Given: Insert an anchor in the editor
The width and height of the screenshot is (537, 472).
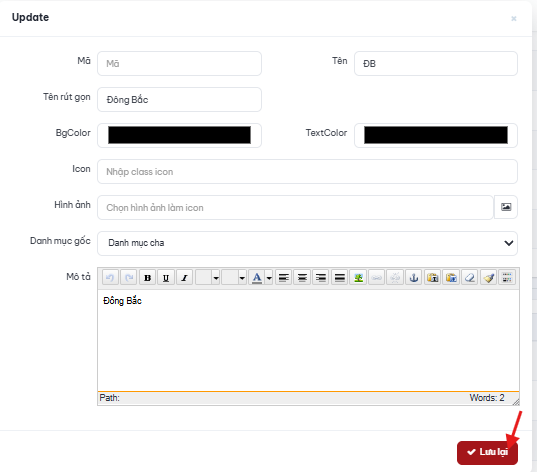Looking at the screenshot, I should [414, 277].
